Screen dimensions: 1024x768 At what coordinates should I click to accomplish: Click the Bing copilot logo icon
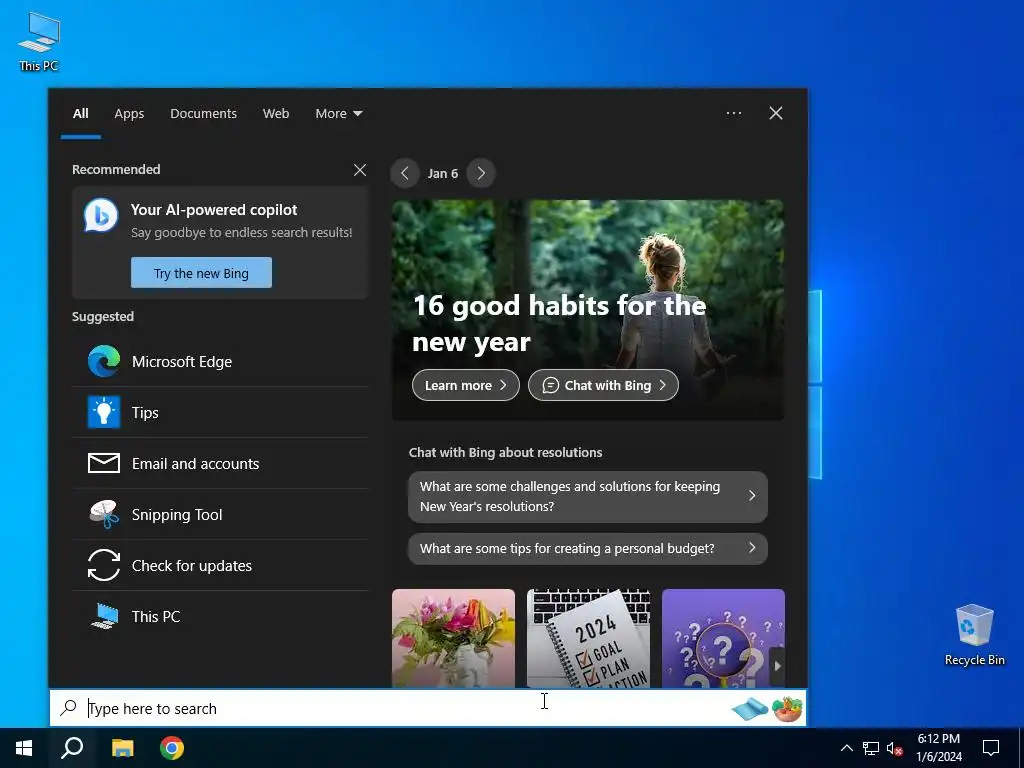coord(101,216)
